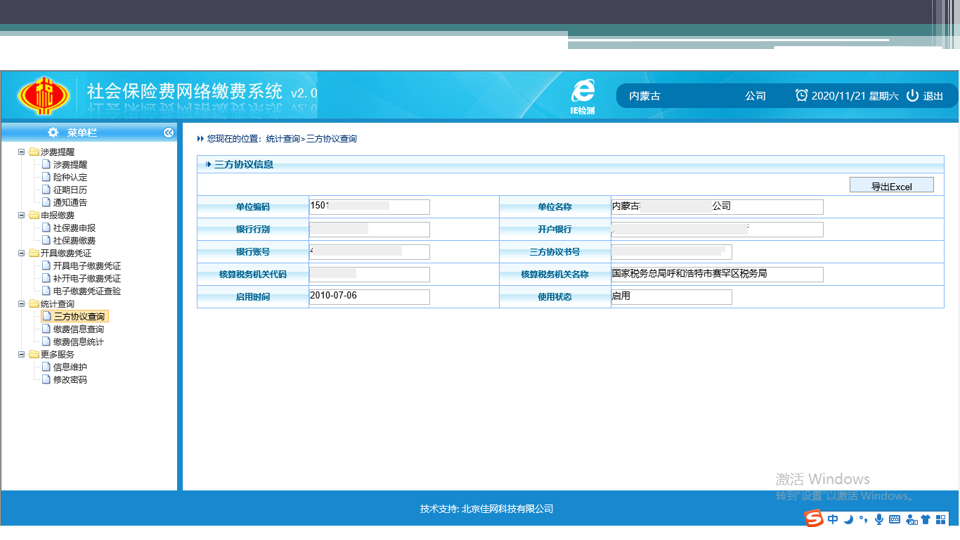Click the alarm clock date icon
The image size is (960, 540).
click(x=801, y=95)
